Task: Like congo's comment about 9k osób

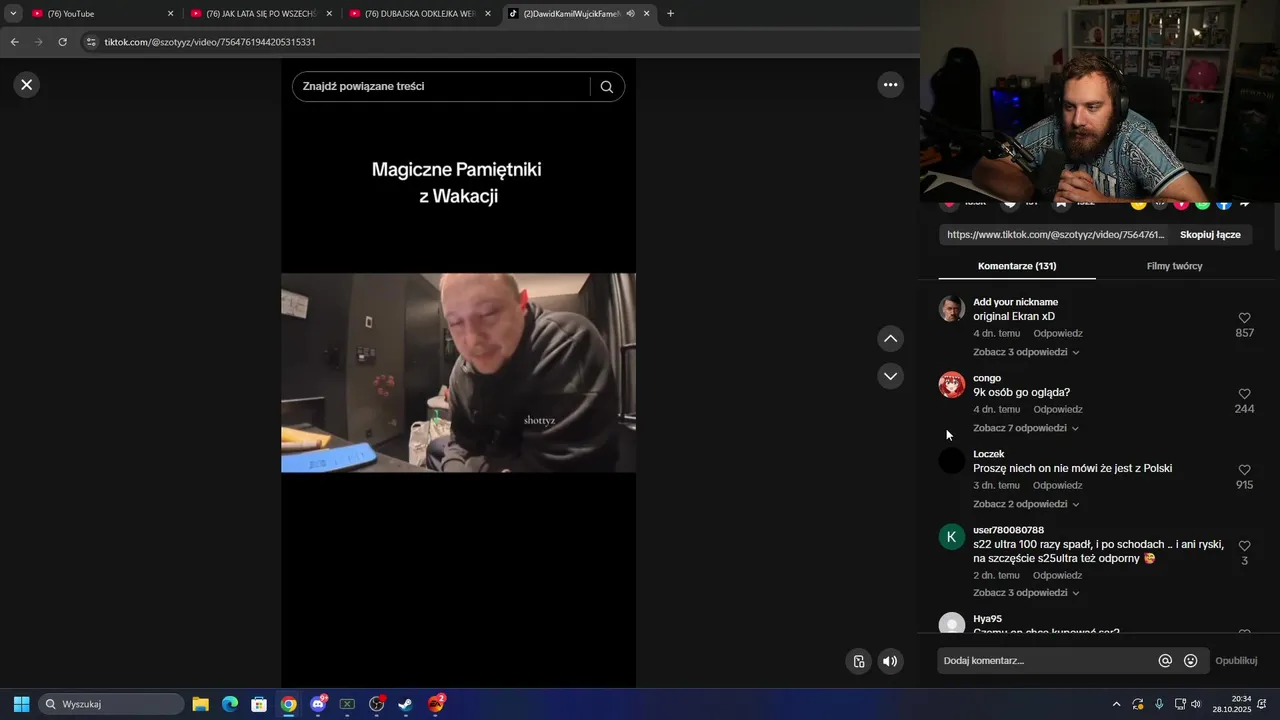Action: (x=1244, y=394)
